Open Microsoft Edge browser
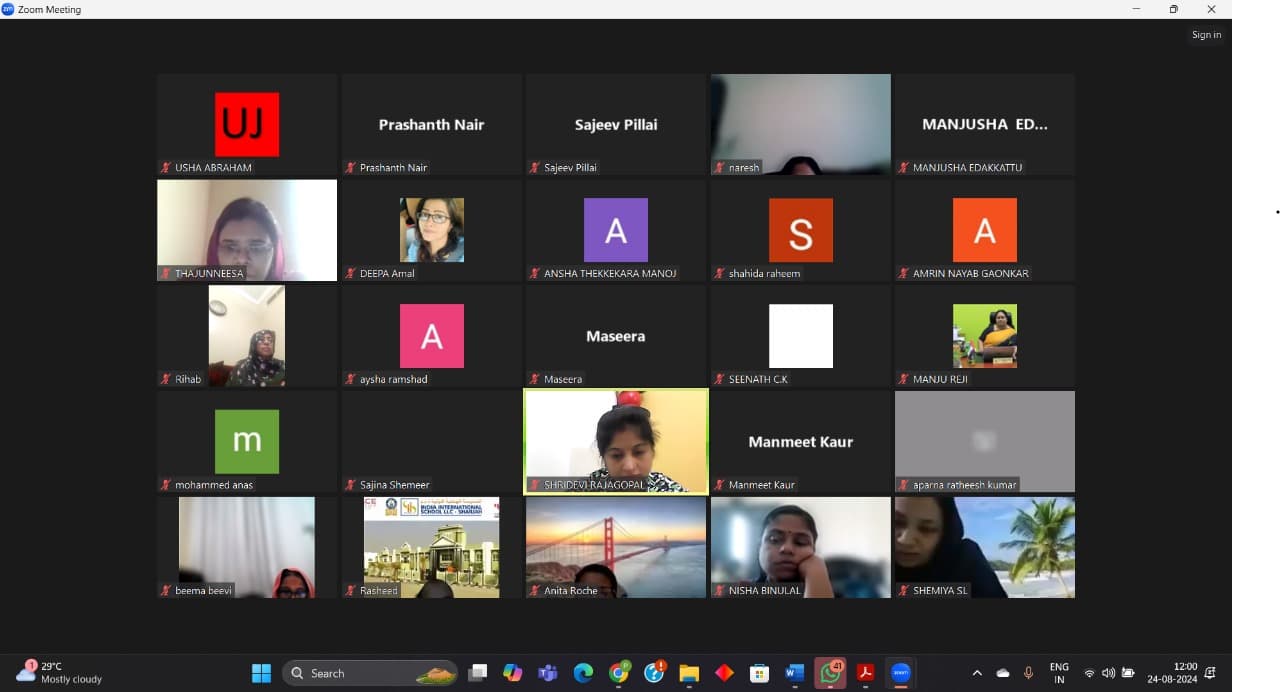Screen dimensions: 1280x692 583,673
